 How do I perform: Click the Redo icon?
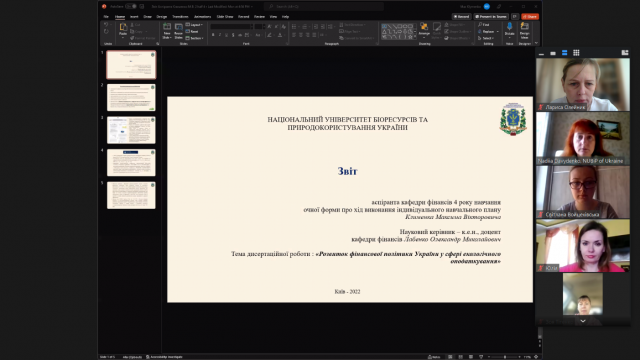(106, 32)
